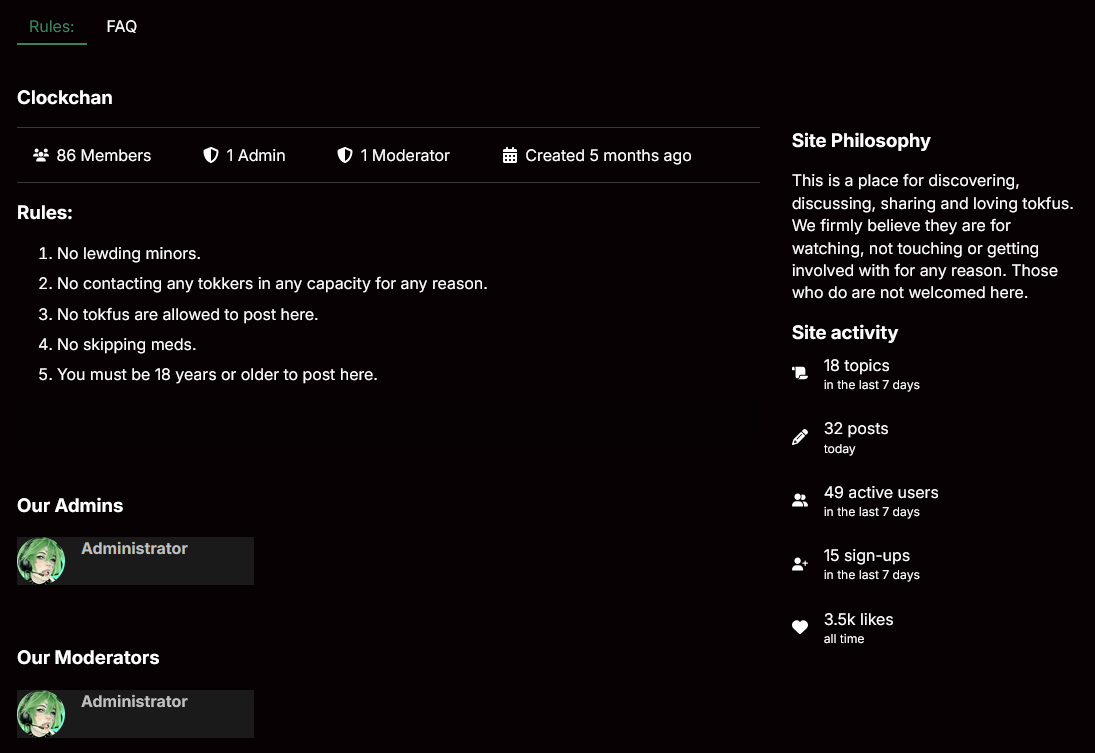Open the Administrator profile under Our Moderators

click(x=134, y=702)
